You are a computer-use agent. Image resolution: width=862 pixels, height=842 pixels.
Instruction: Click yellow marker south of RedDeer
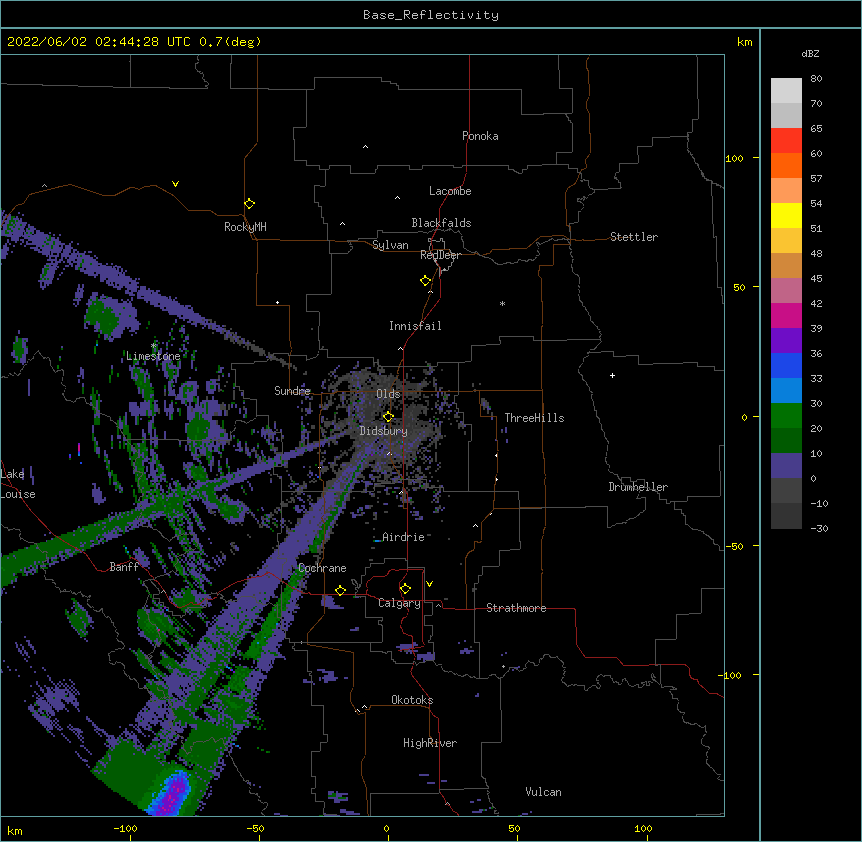pyautogui.click(x=425, y=280)
